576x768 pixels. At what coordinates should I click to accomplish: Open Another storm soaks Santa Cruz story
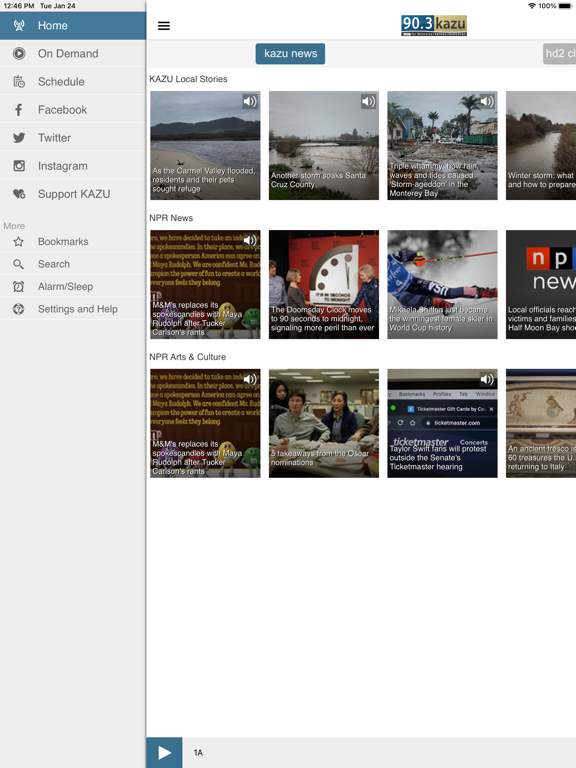(x=324, y=145)
